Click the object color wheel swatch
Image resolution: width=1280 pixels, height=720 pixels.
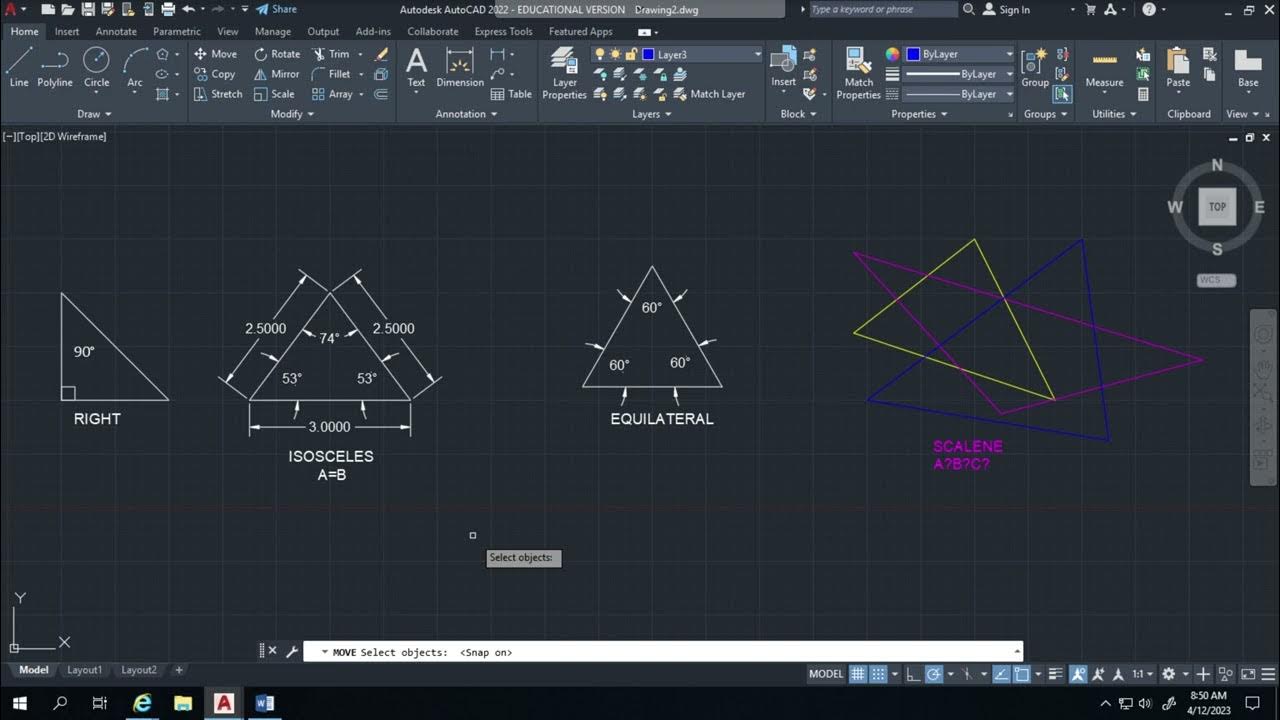click(x=893, y=54)
